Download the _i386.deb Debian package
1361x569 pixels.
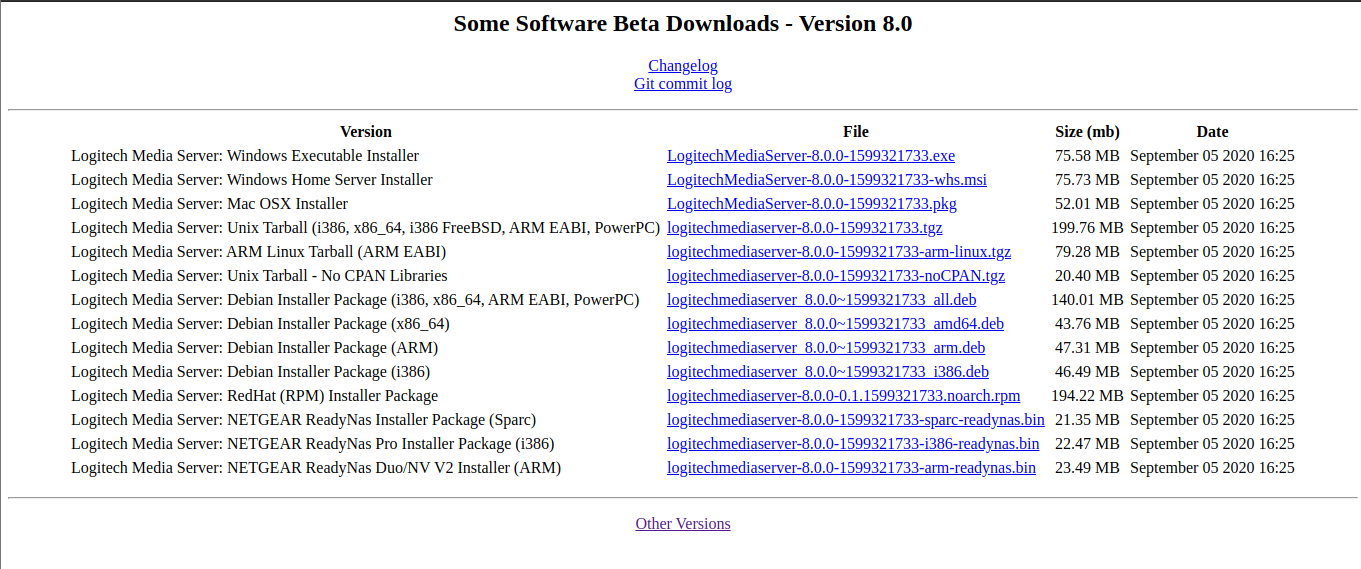point(828,372)
